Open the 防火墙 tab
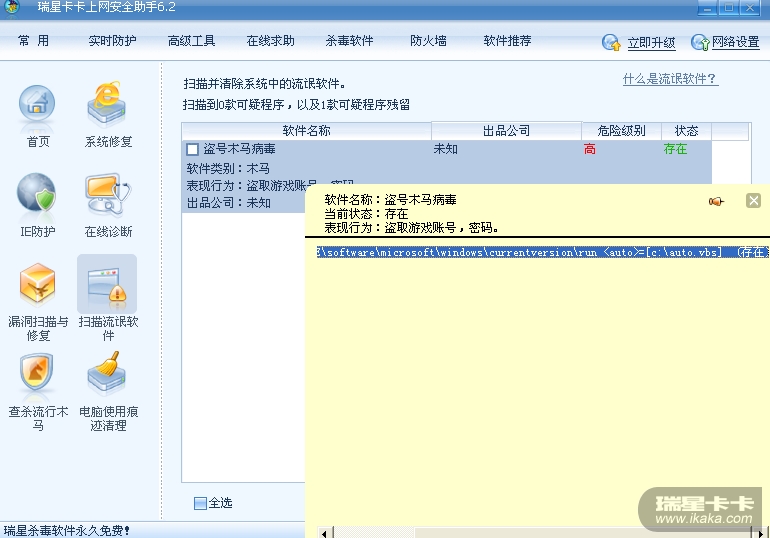Screen dimensions: 770x538 [x=428, y=40]
